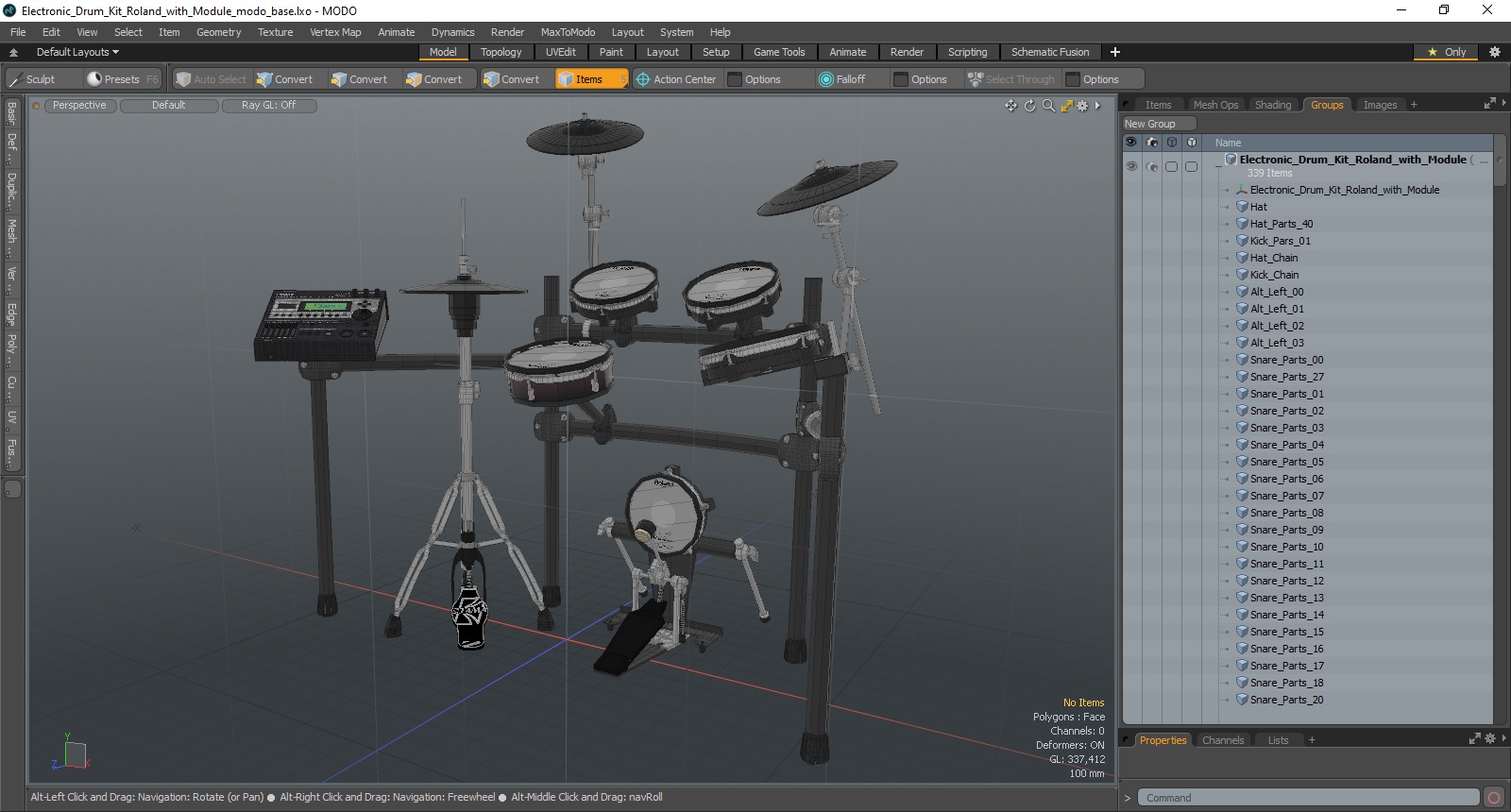Click the viewport pan (move) icon

pyautogui.click(x=1011, y=106)
